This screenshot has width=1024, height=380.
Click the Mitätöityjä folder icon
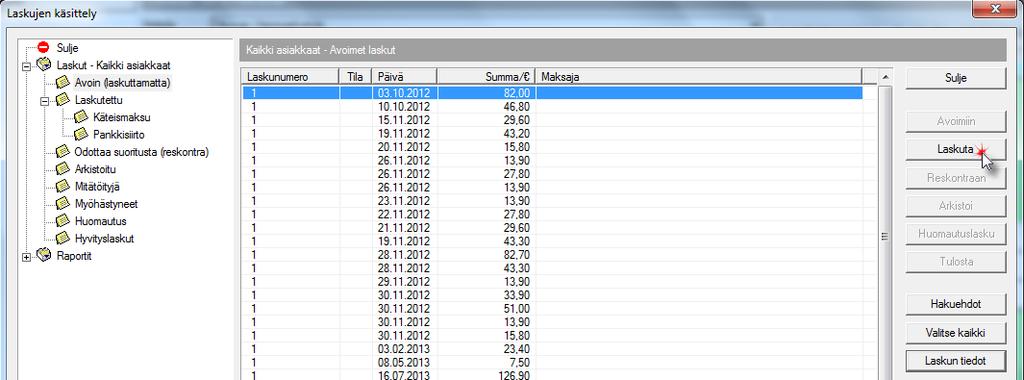[x=63, y=186]
